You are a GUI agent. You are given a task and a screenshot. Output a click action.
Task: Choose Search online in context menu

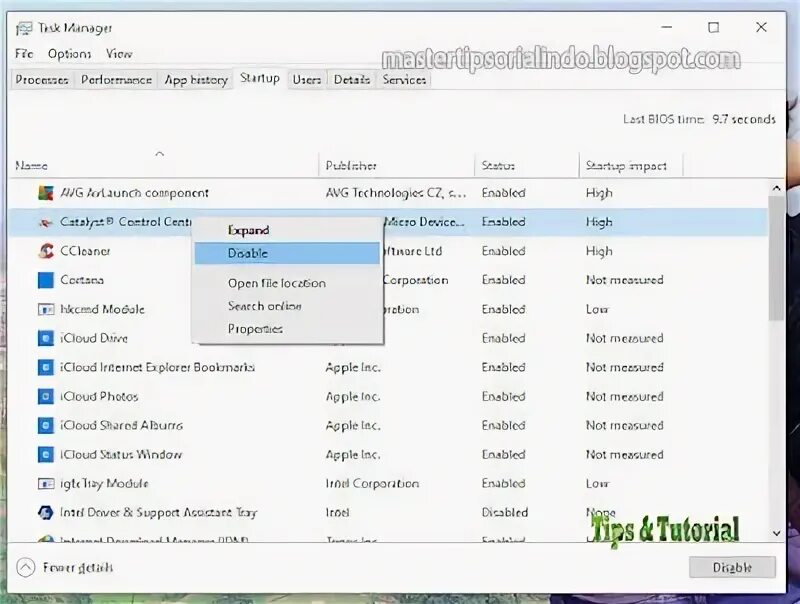287,306
